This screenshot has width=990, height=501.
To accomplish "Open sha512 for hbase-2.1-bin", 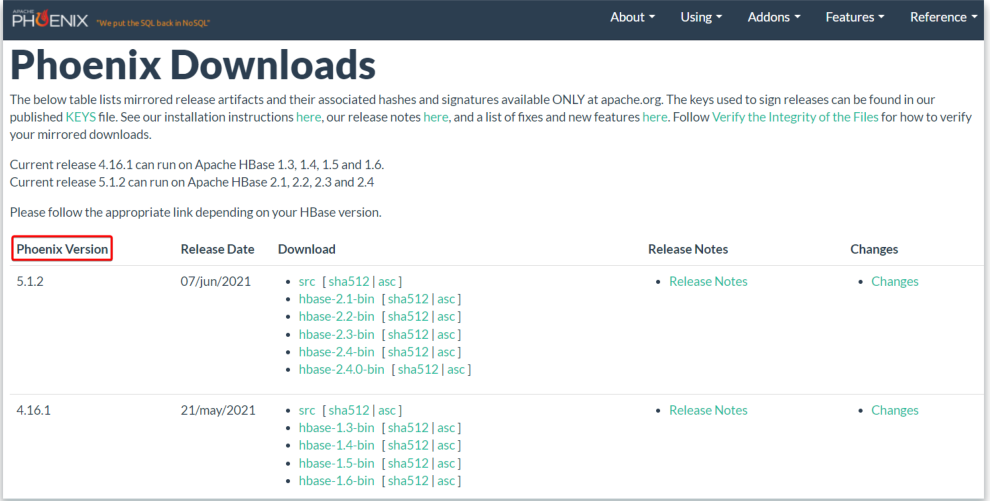I will pyautogui.click(x=408, y=299).
